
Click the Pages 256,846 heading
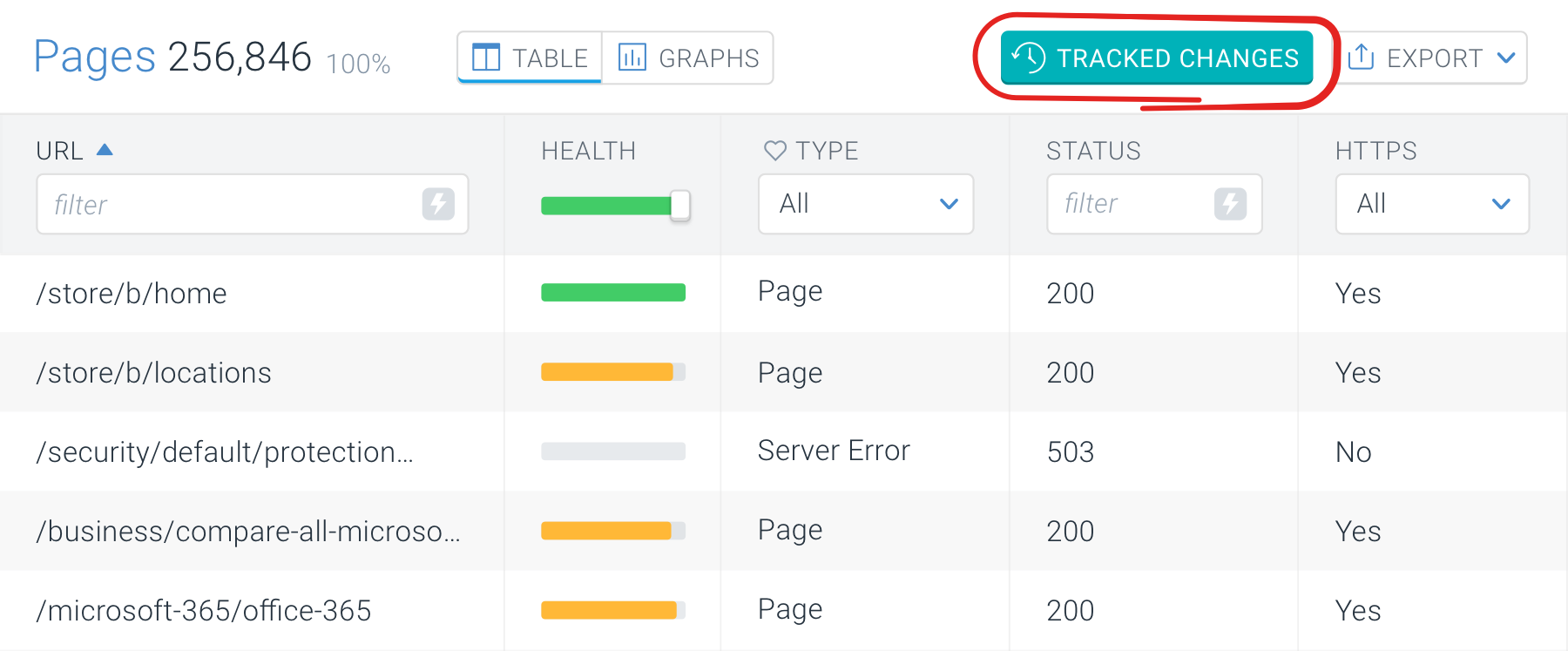tap(172, 58)
